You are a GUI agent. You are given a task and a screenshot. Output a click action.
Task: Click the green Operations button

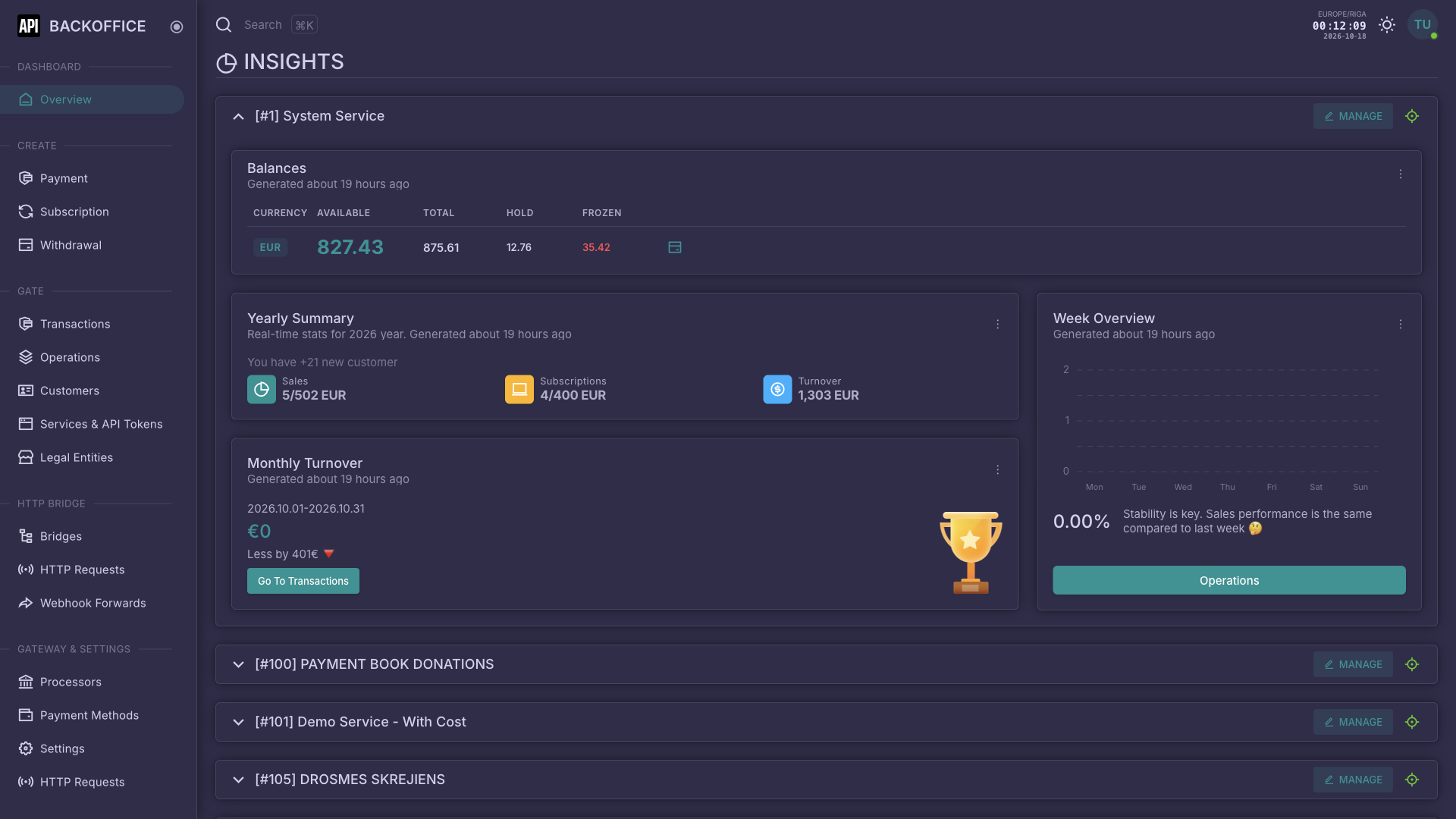coord(1229,580)
